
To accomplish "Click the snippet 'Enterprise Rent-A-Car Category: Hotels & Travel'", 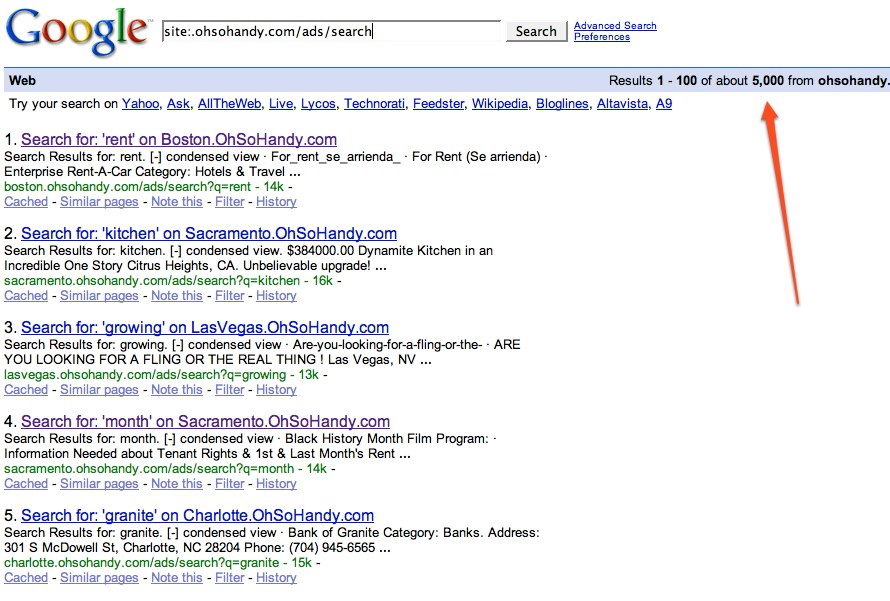I will click(144, 172).
